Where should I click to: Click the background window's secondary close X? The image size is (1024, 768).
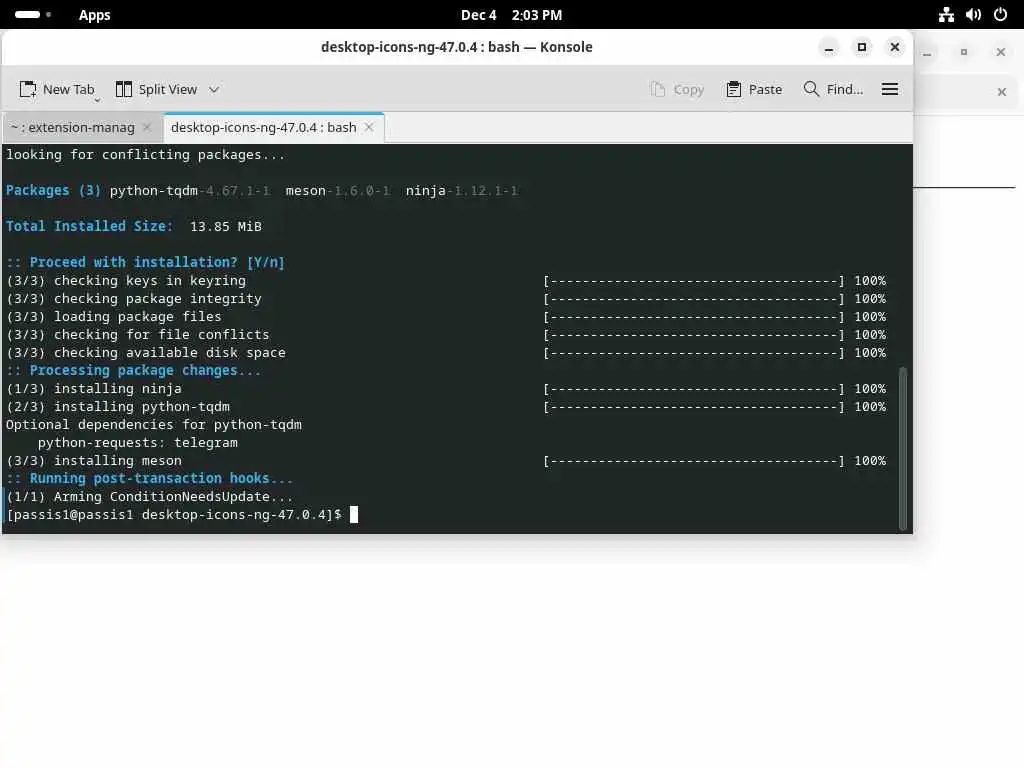pos(1002,92)
